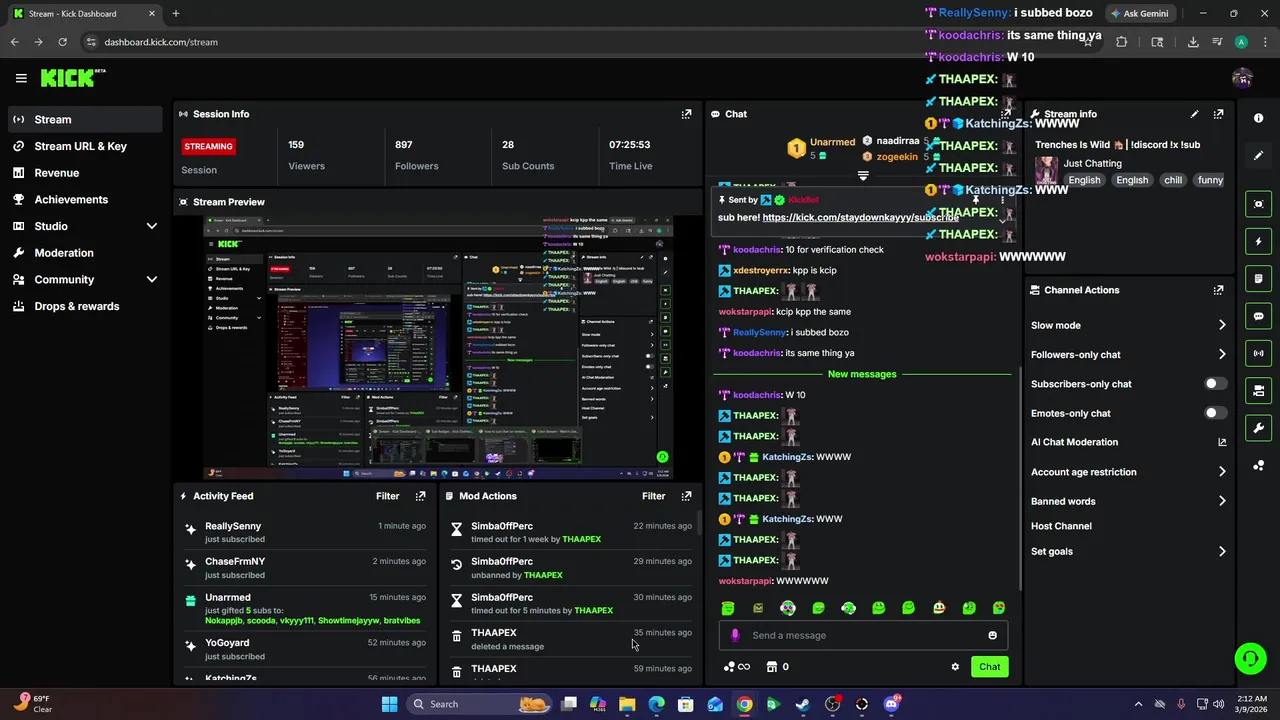Open the info panel icon in right sidebar
Image resolution: width=1280 pixels, height=720 pixels.
tap(1258, 118)
